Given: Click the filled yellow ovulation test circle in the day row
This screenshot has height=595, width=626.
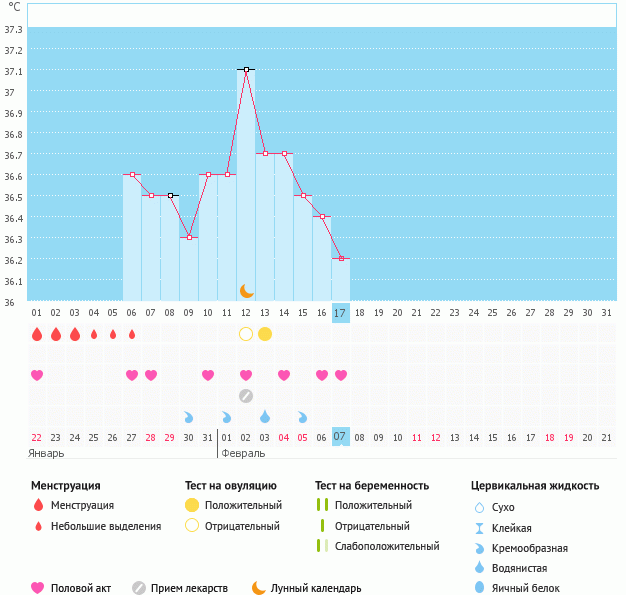Looking at the screenshot, I should (265, 333).
